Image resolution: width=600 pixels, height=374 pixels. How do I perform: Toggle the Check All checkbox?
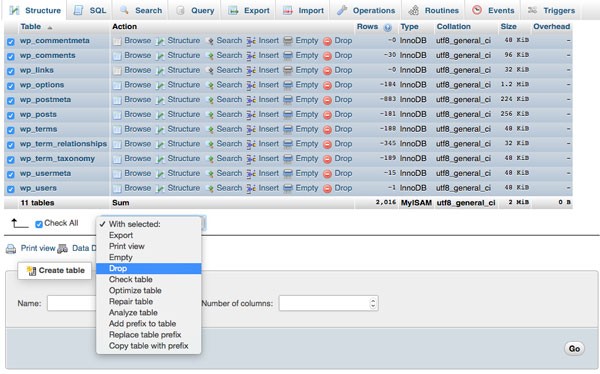(39, 224)
